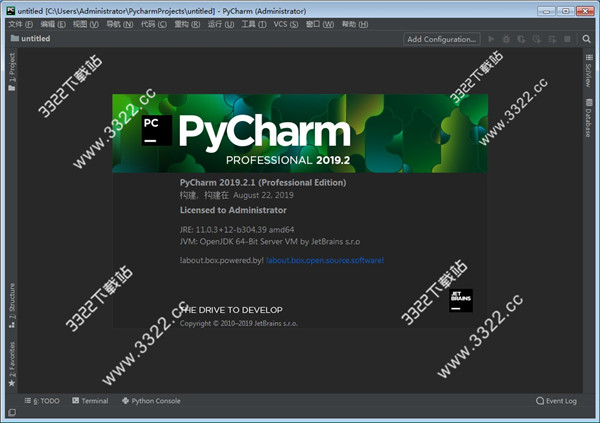Open the 窗口(W) menu
Viewport: 600px width, 423px height.
pyautogui.click(x=320, y=24)
